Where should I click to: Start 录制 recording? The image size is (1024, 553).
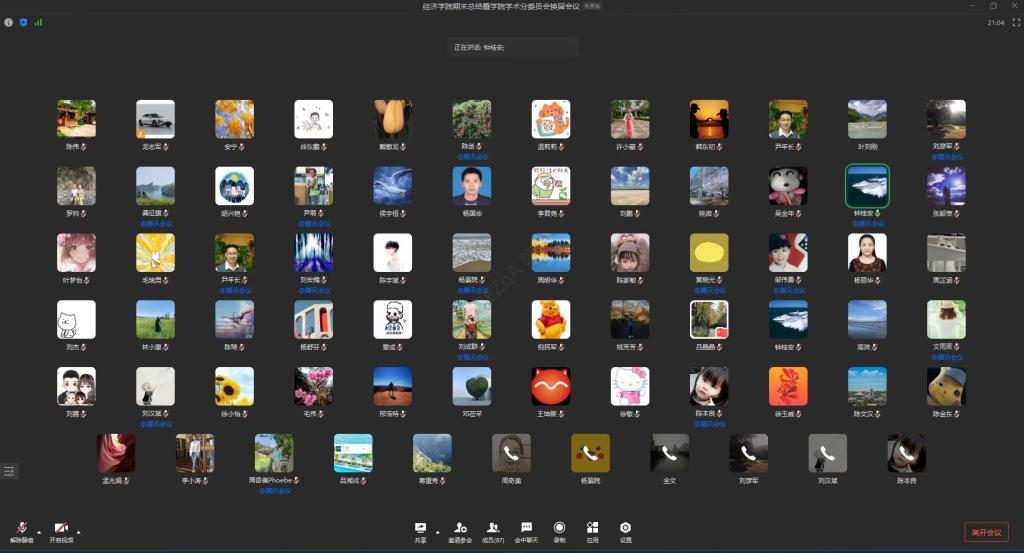click(x=559, y=531)
